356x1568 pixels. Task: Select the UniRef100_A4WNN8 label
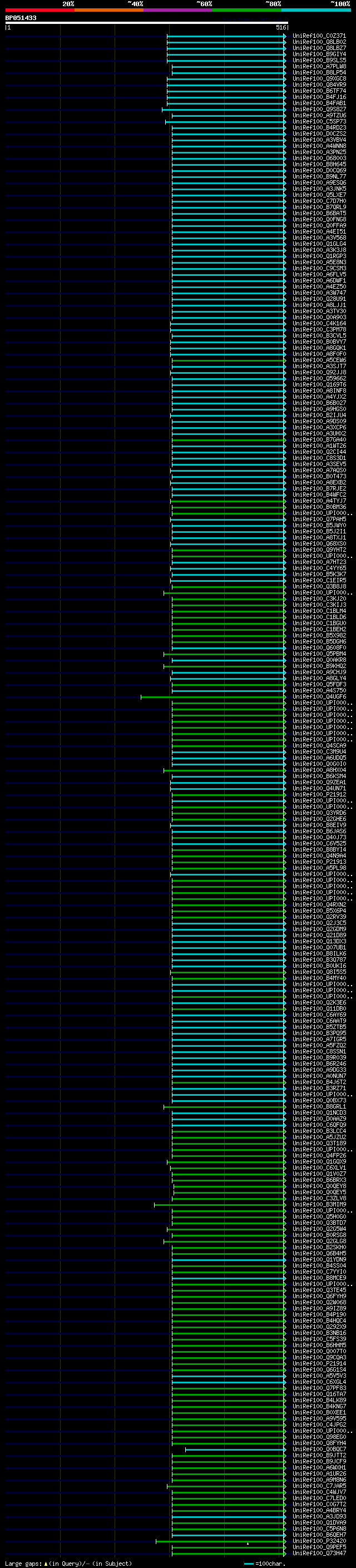319,146
